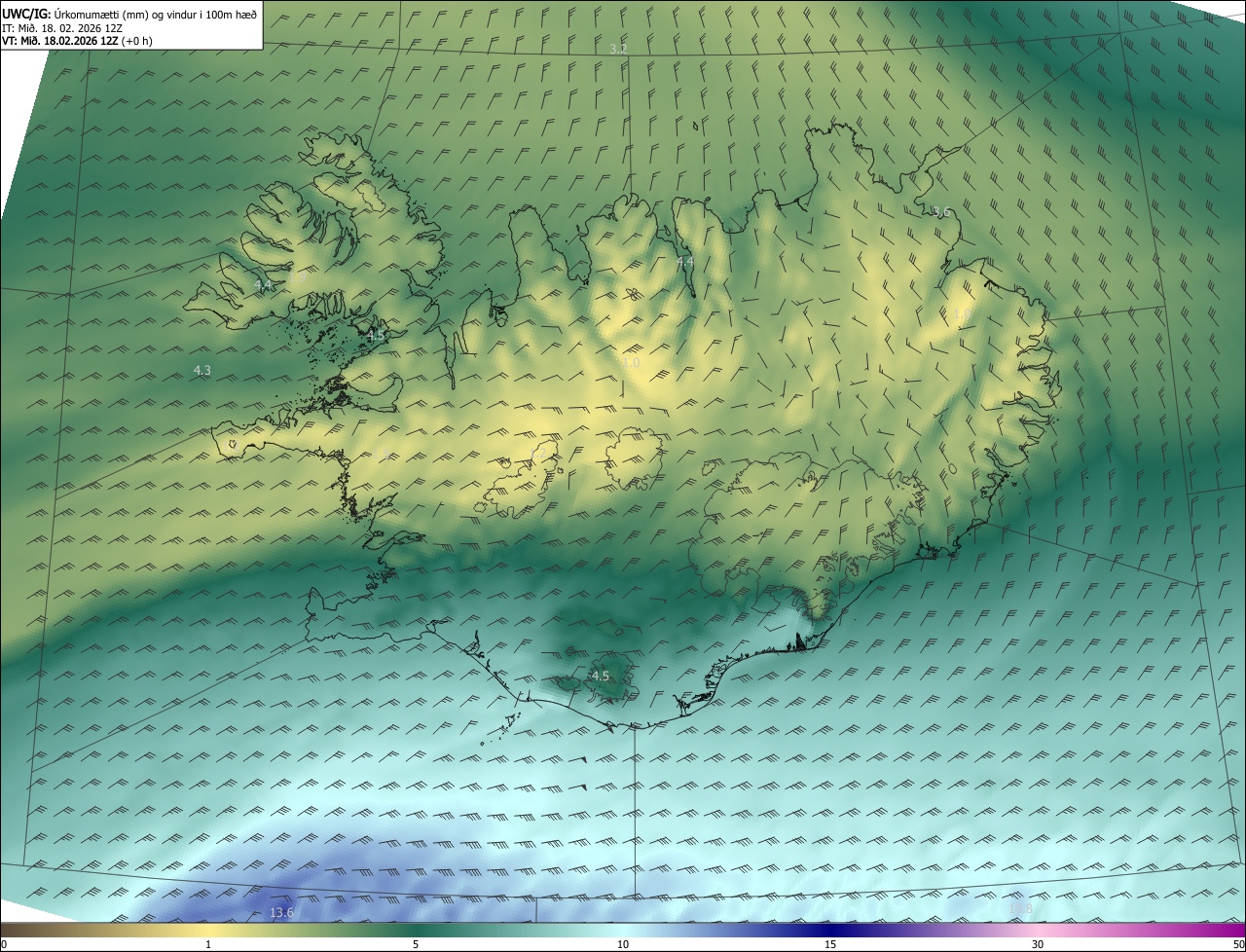Click the colour scale tick label 50

1238,944
